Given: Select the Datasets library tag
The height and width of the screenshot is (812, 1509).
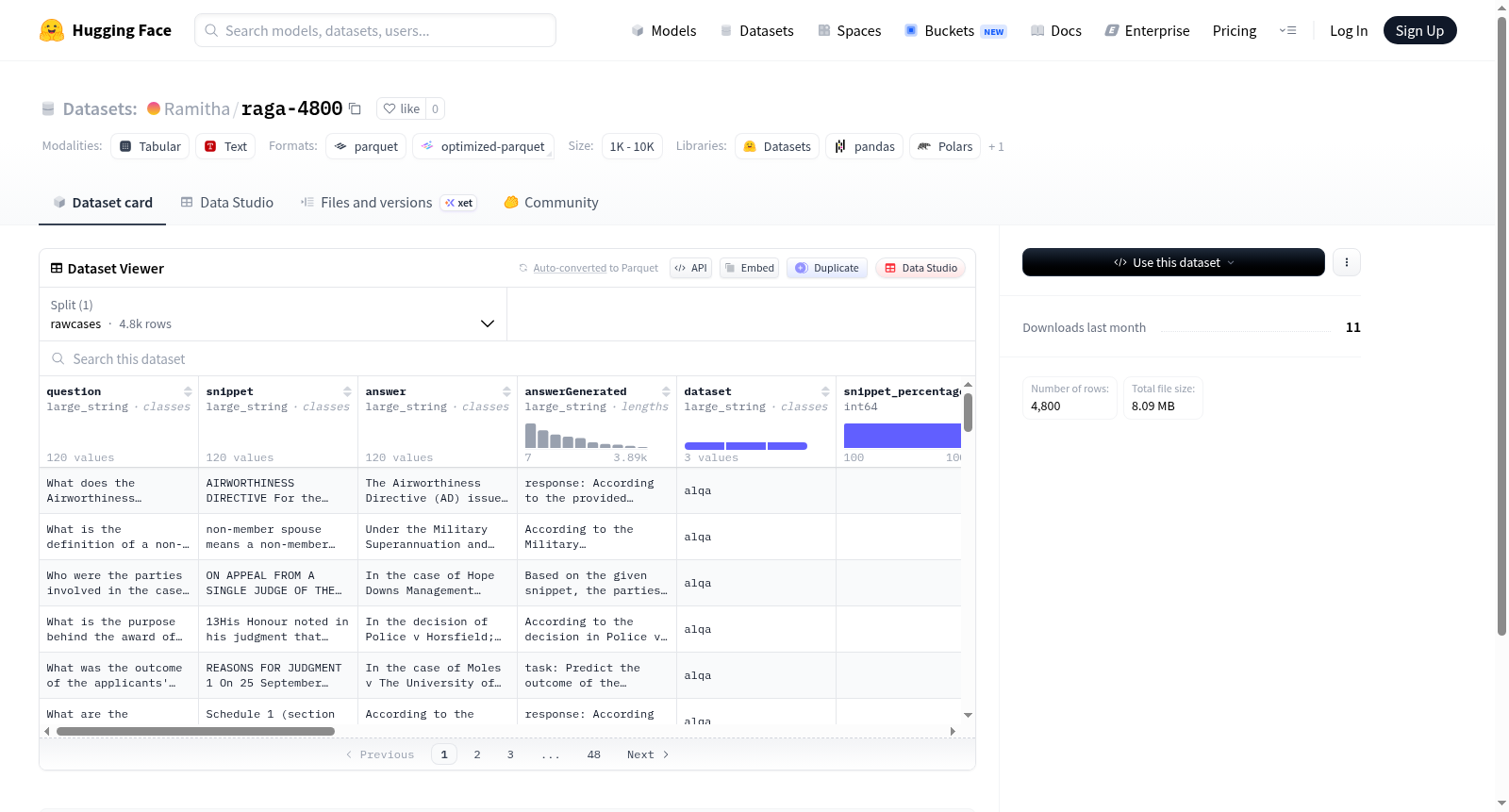Looking at the screenshot, I should tap(777, 146).
